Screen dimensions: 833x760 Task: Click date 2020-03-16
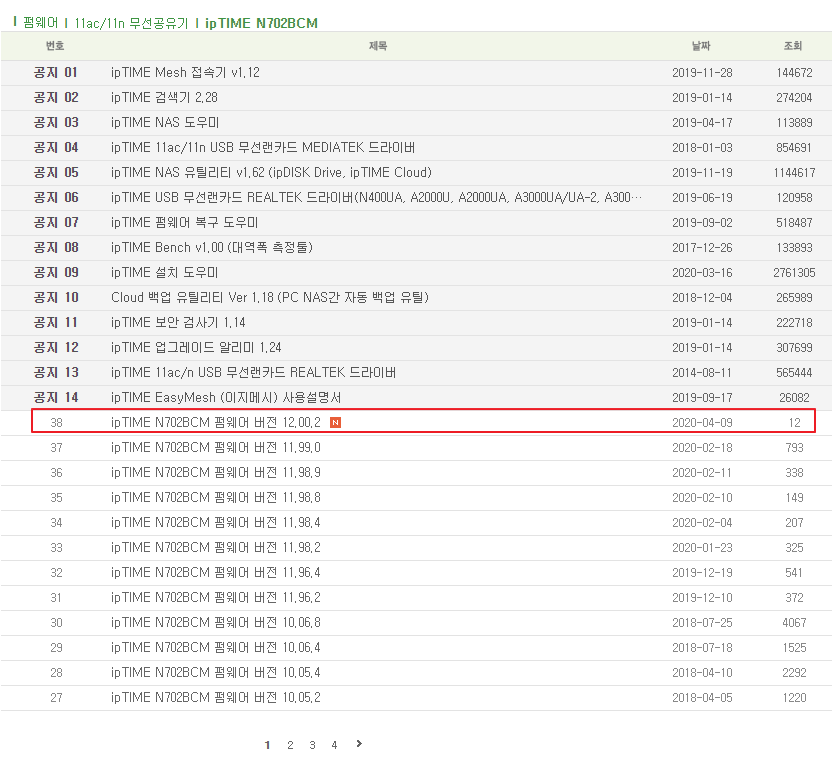[x=702, y=272]
